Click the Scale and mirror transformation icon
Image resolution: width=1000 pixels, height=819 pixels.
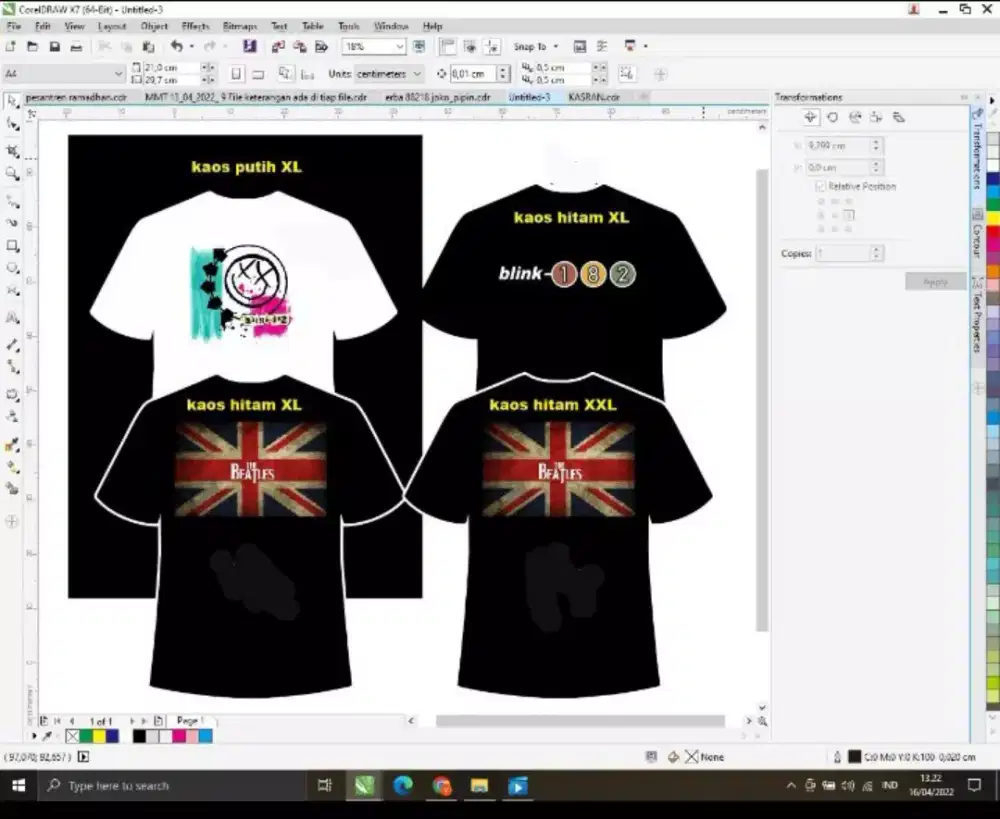pos(855,117)
